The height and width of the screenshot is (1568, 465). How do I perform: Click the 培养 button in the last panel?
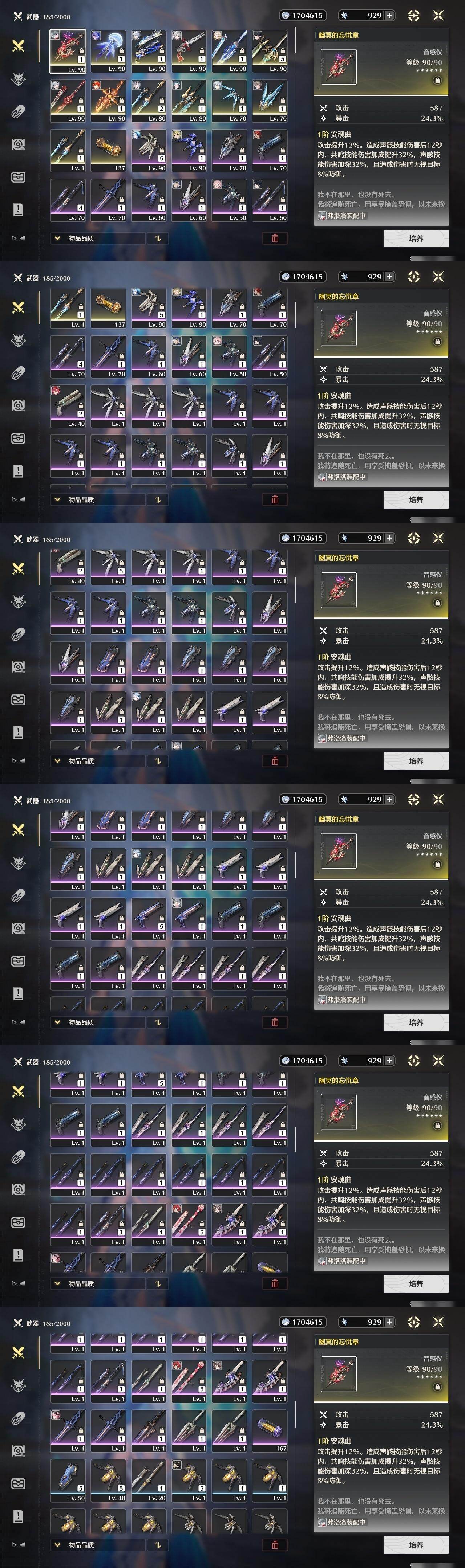tap(416, 1544)
